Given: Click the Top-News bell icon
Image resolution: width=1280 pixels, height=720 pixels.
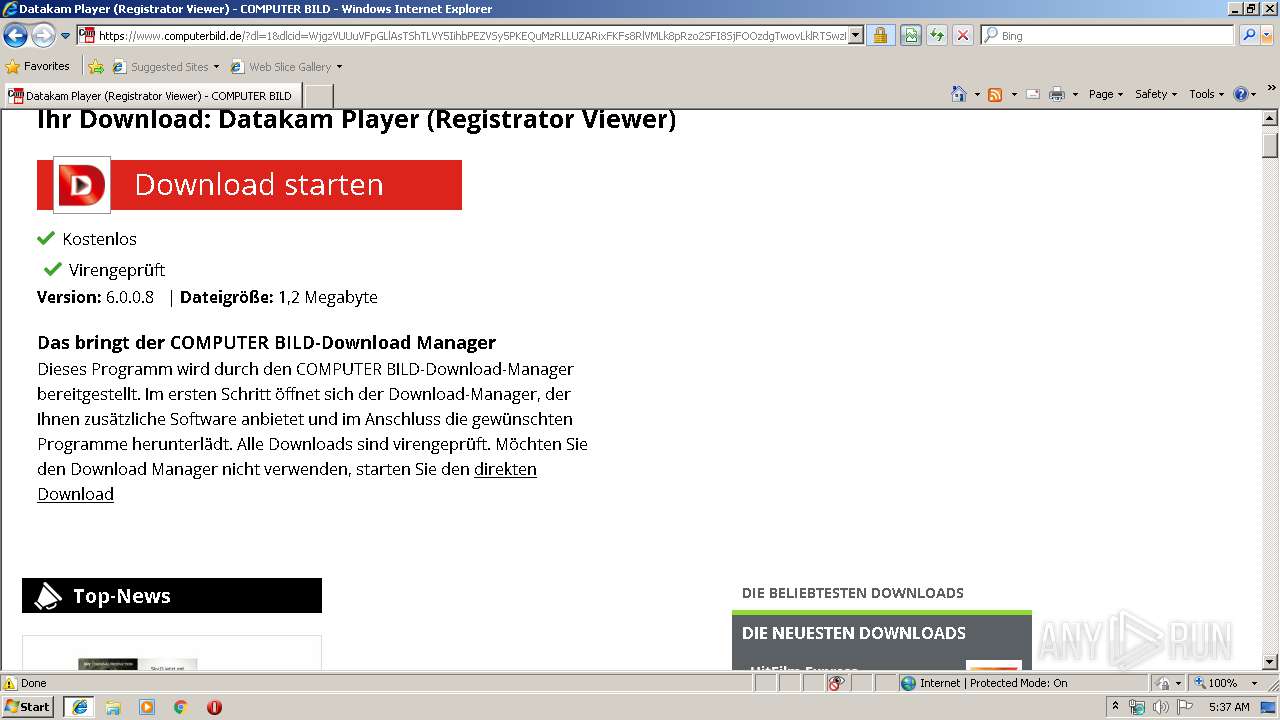Looking at the screenshot, I should (x=48, y=596).
